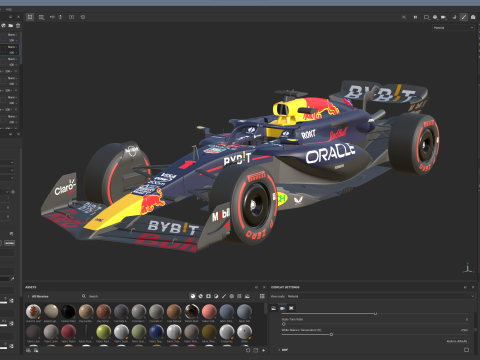Viewport: 480px width, 360px height.
Task: Filter Assets by the landscape environments icon
Action: tap(247, 296)
